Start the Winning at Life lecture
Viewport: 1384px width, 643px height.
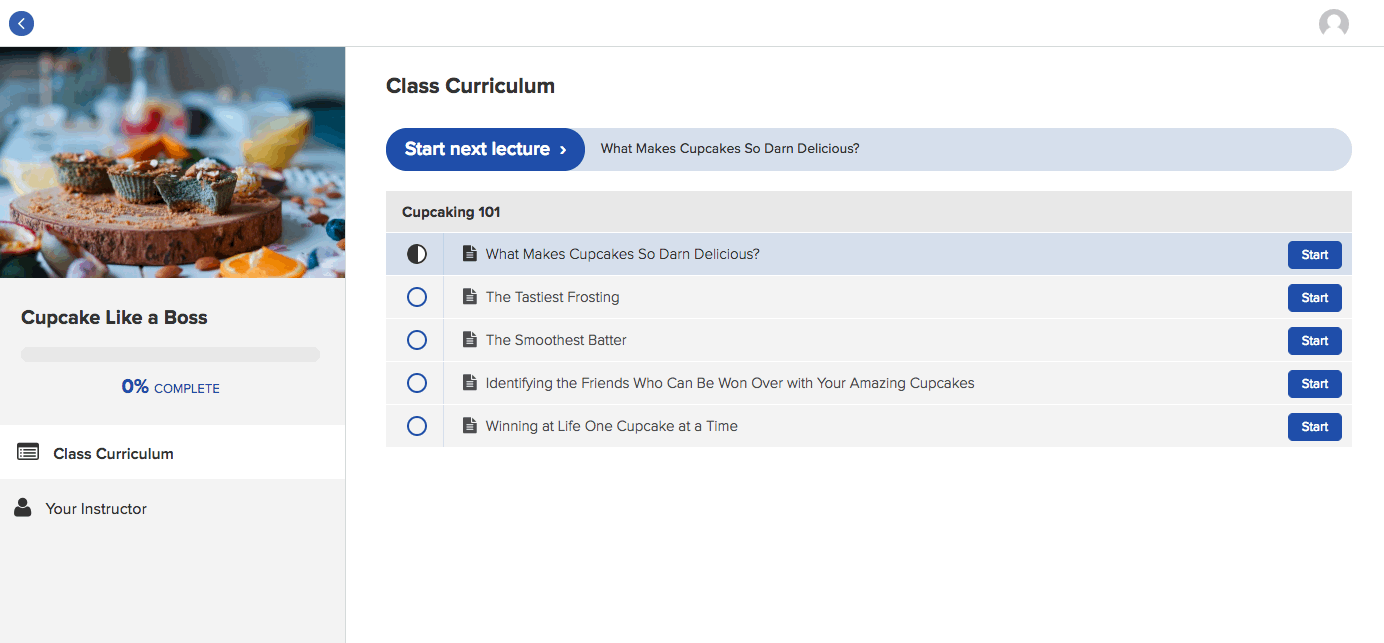click(1314, 427)
